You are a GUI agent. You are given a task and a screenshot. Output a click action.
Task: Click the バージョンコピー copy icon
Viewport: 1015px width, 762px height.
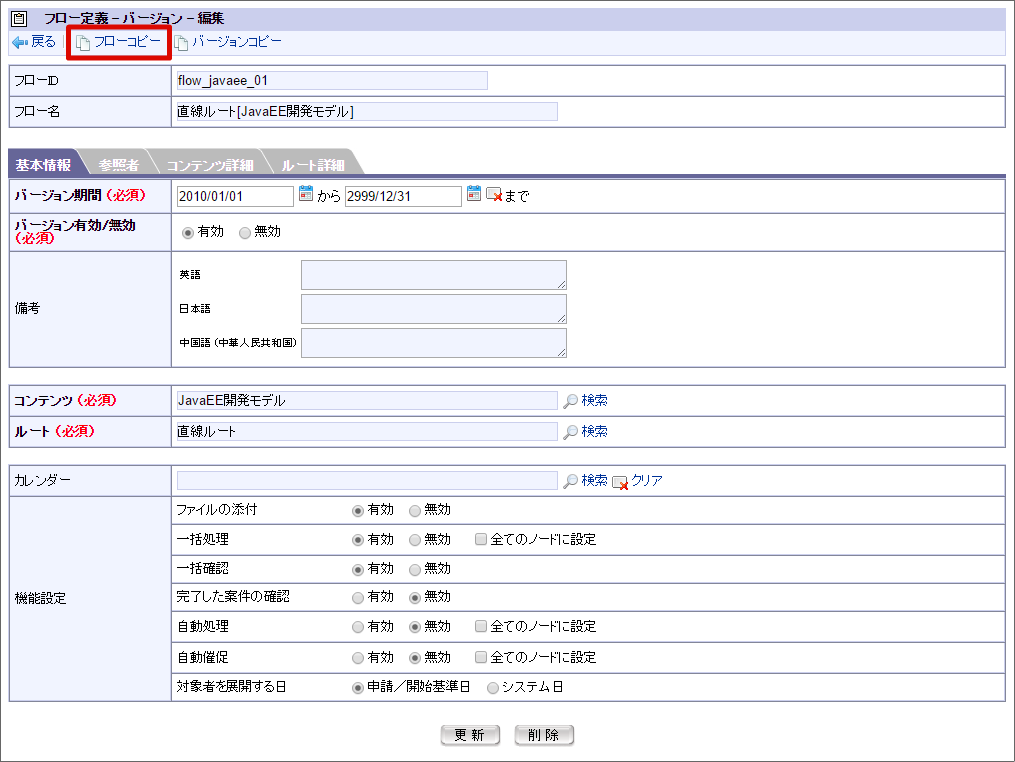(181, 43)
